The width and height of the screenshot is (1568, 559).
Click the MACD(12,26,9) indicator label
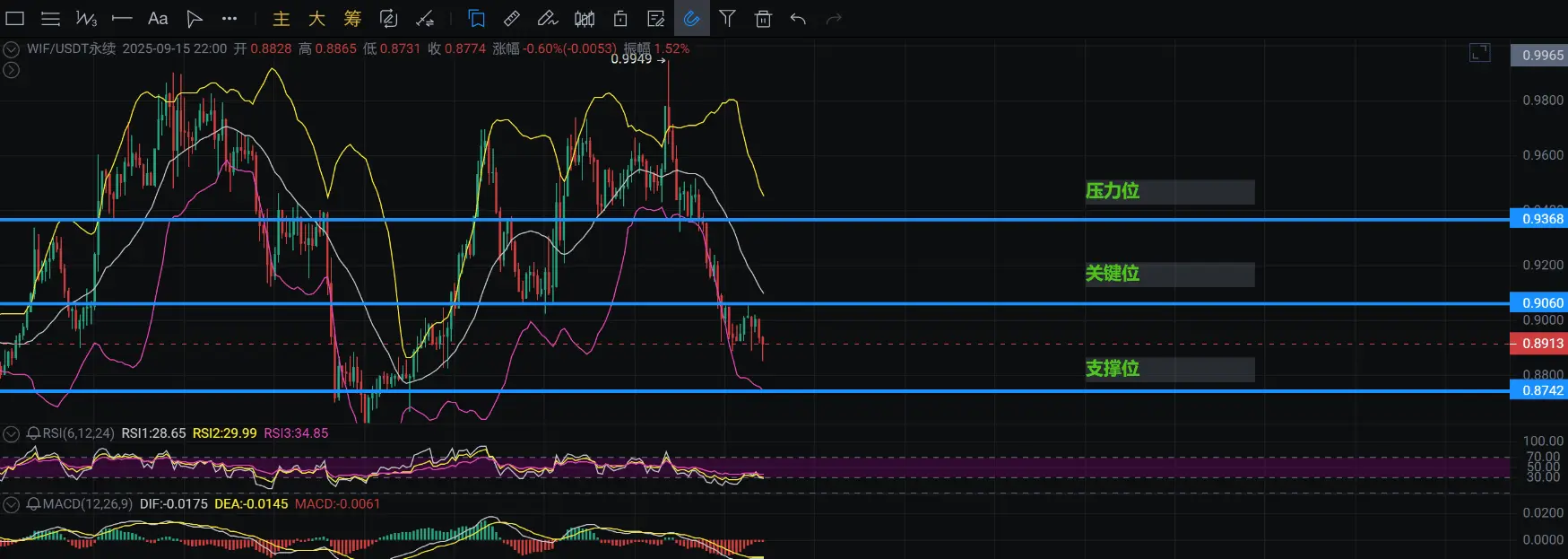point(87,504)
